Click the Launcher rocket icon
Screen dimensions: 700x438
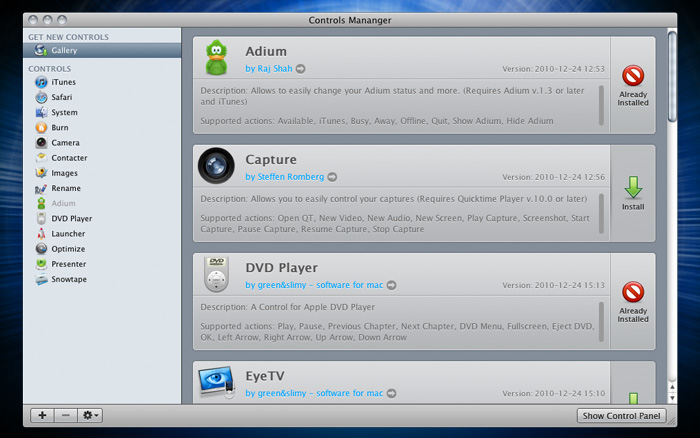tap(41, 234)
